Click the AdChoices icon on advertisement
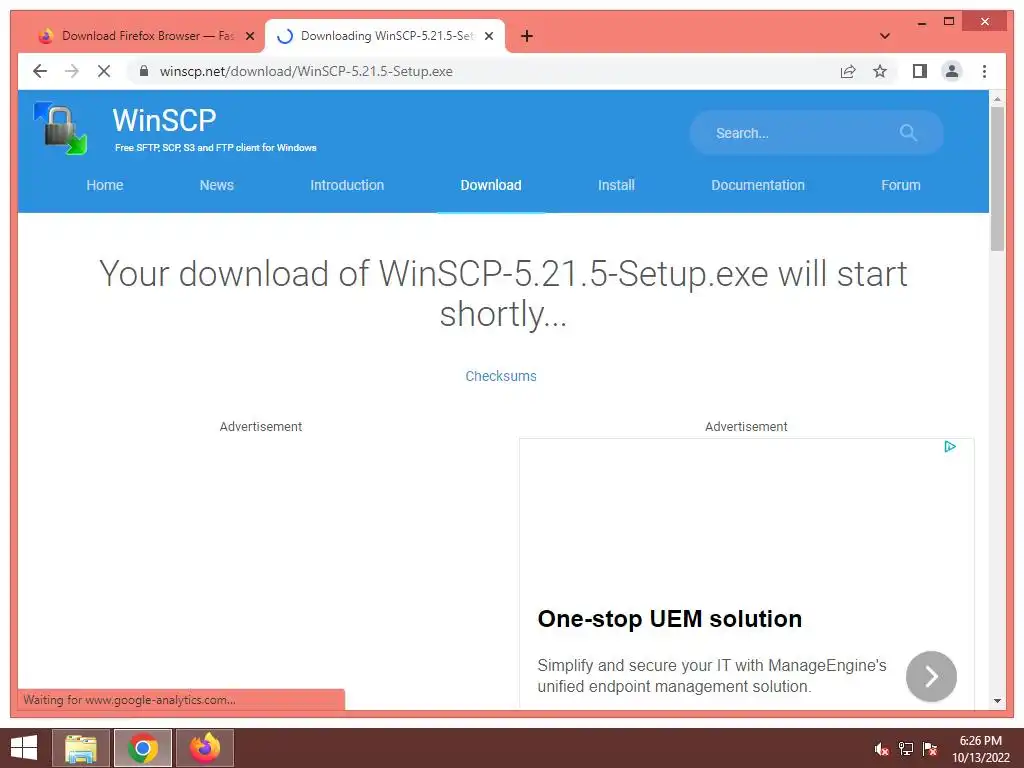This screenshot has height=768, width=1024. point(950,446)
